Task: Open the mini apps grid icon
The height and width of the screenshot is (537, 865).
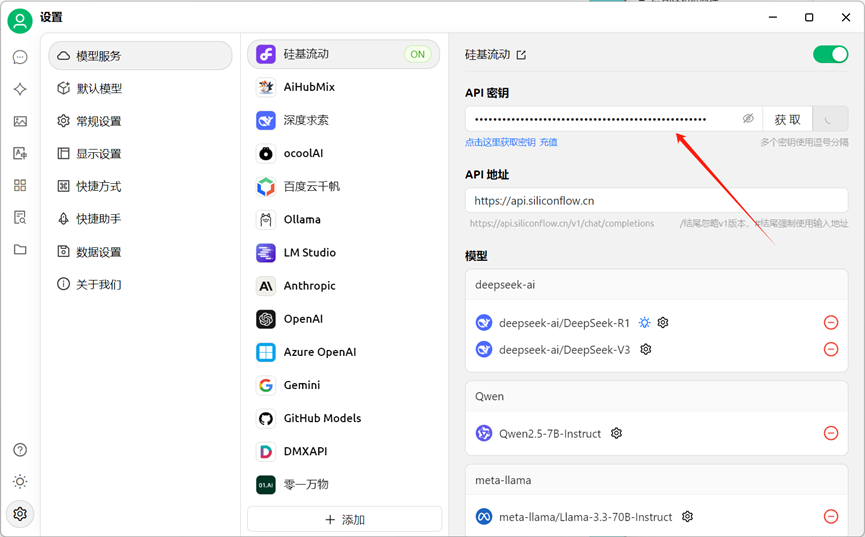Action: coord(20,185)
